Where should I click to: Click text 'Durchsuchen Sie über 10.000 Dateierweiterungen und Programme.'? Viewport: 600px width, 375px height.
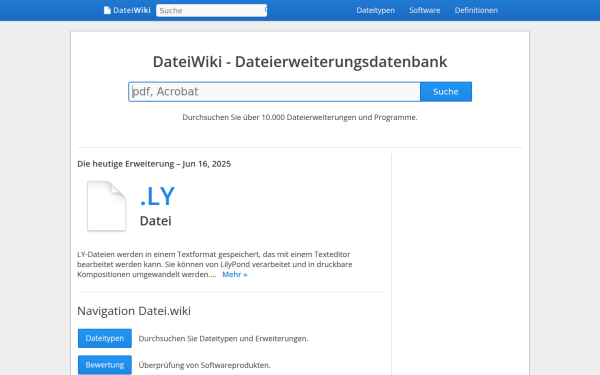click(x=300, y=117)
